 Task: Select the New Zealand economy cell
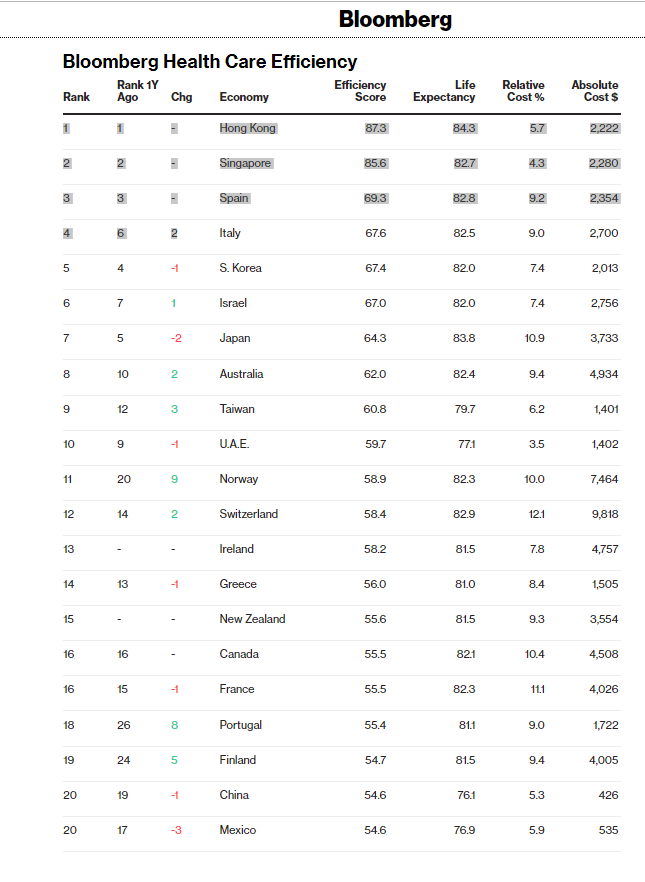click(x=252, y=619)
